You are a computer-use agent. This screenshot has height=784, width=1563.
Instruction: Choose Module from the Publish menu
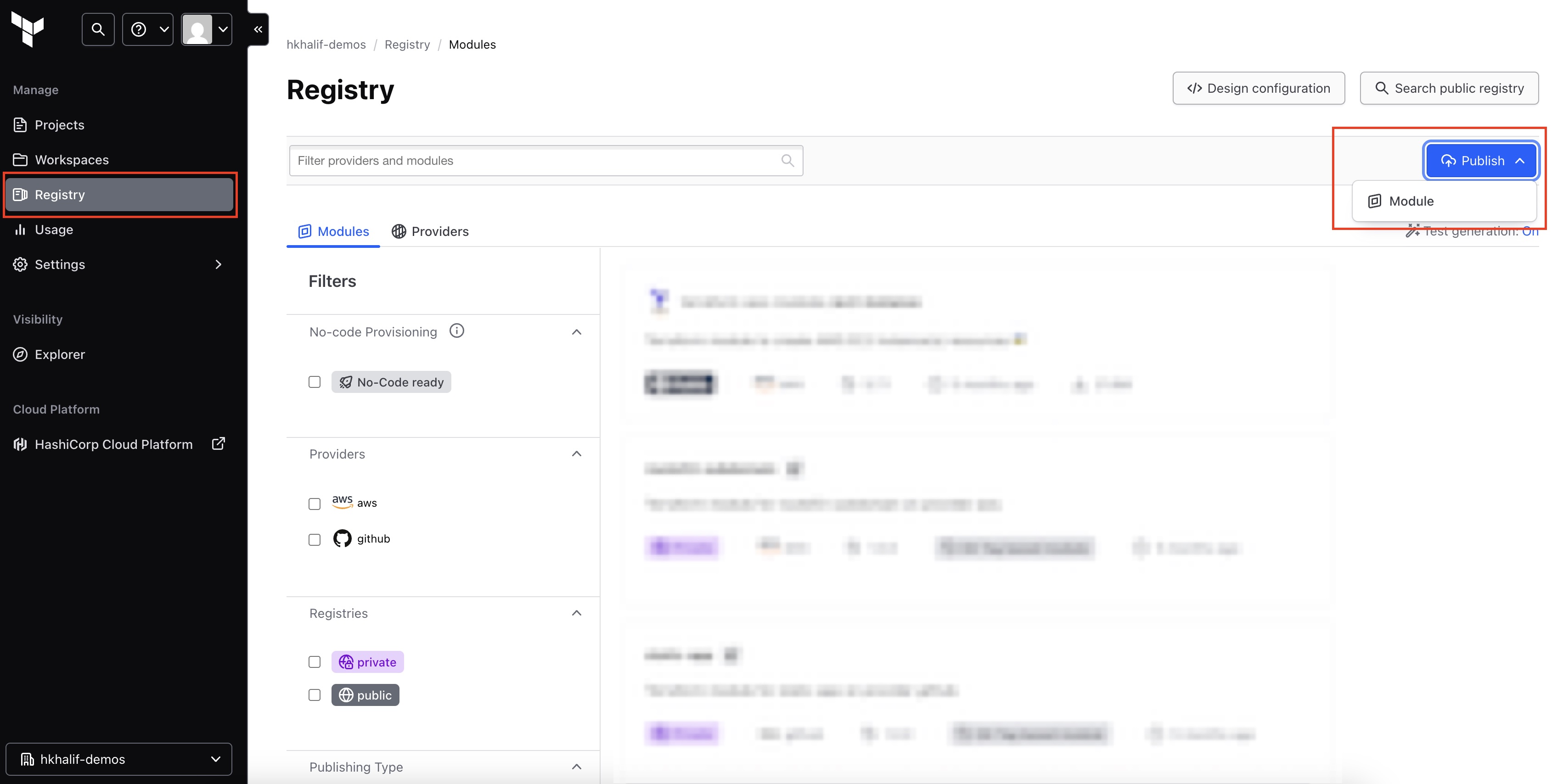point(1444,202)
